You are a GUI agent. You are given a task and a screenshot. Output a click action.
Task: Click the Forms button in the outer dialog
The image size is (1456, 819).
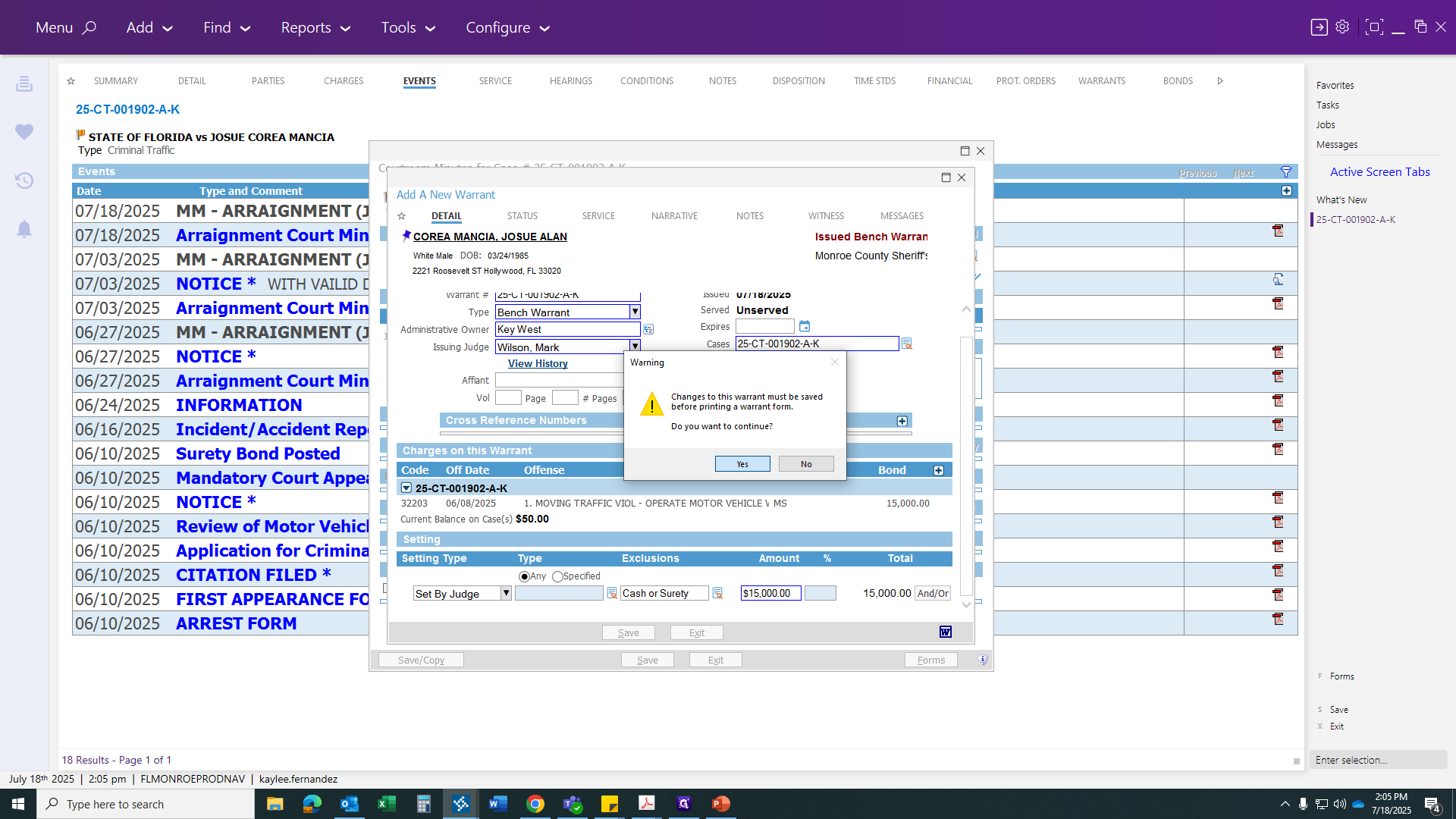click(931, 660)
